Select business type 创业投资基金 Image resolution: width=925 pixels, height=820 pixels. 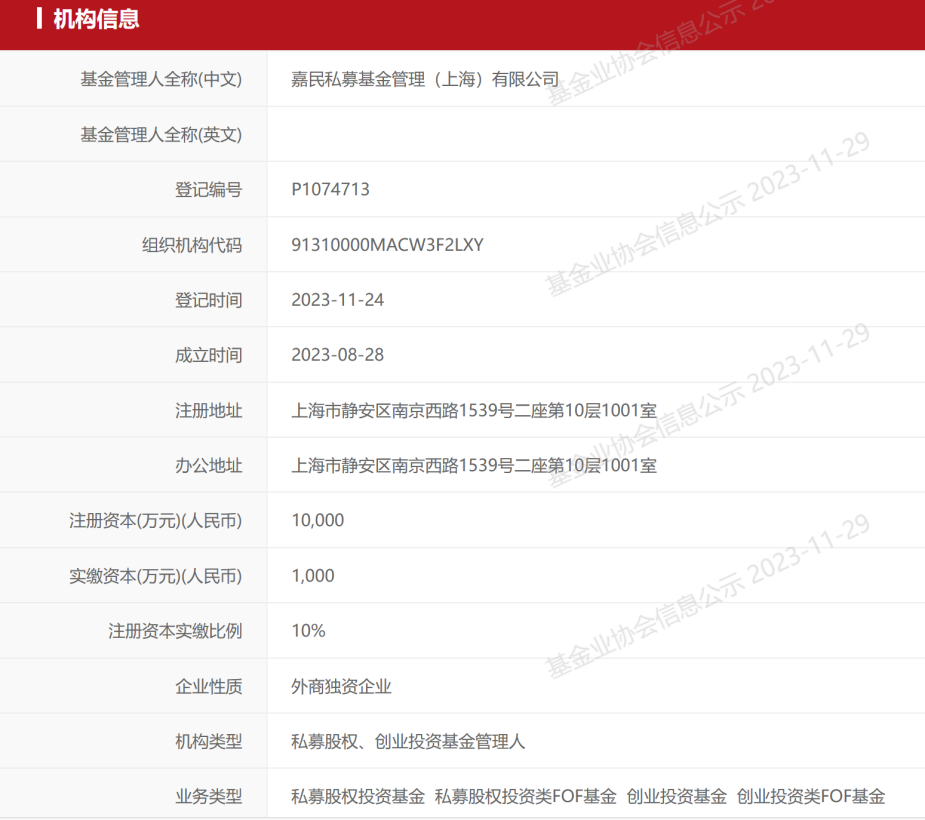click(x=676, y=796)
